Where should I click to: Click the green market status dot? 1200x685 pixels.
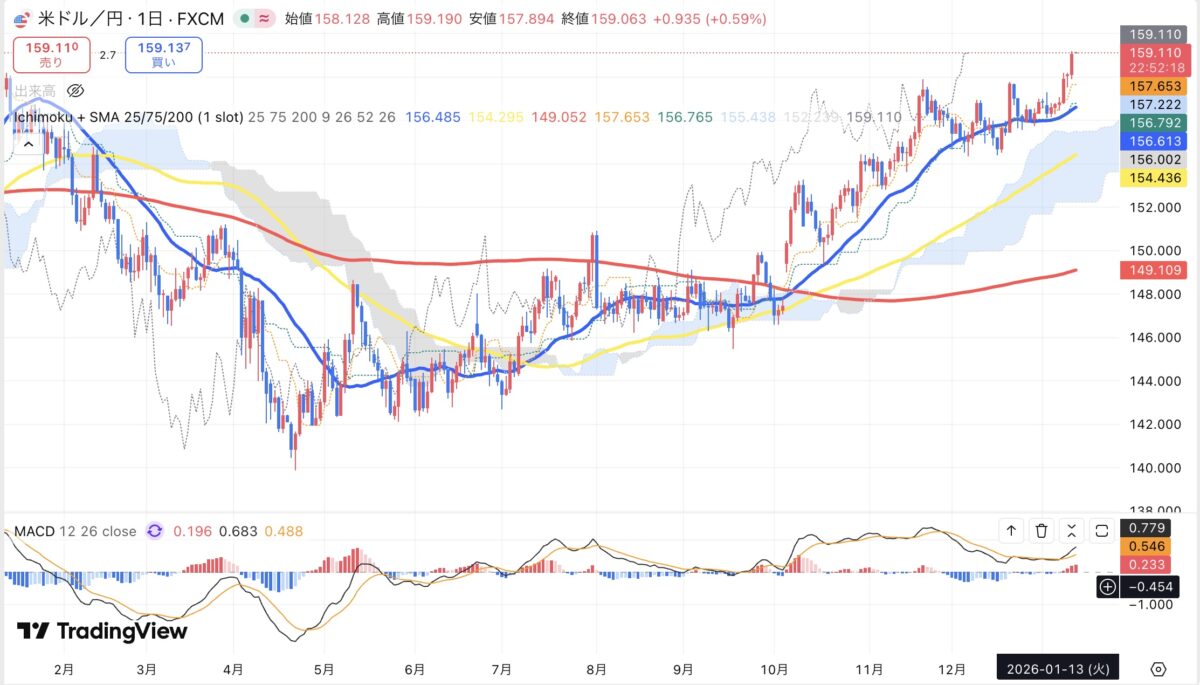click(244, 19)
